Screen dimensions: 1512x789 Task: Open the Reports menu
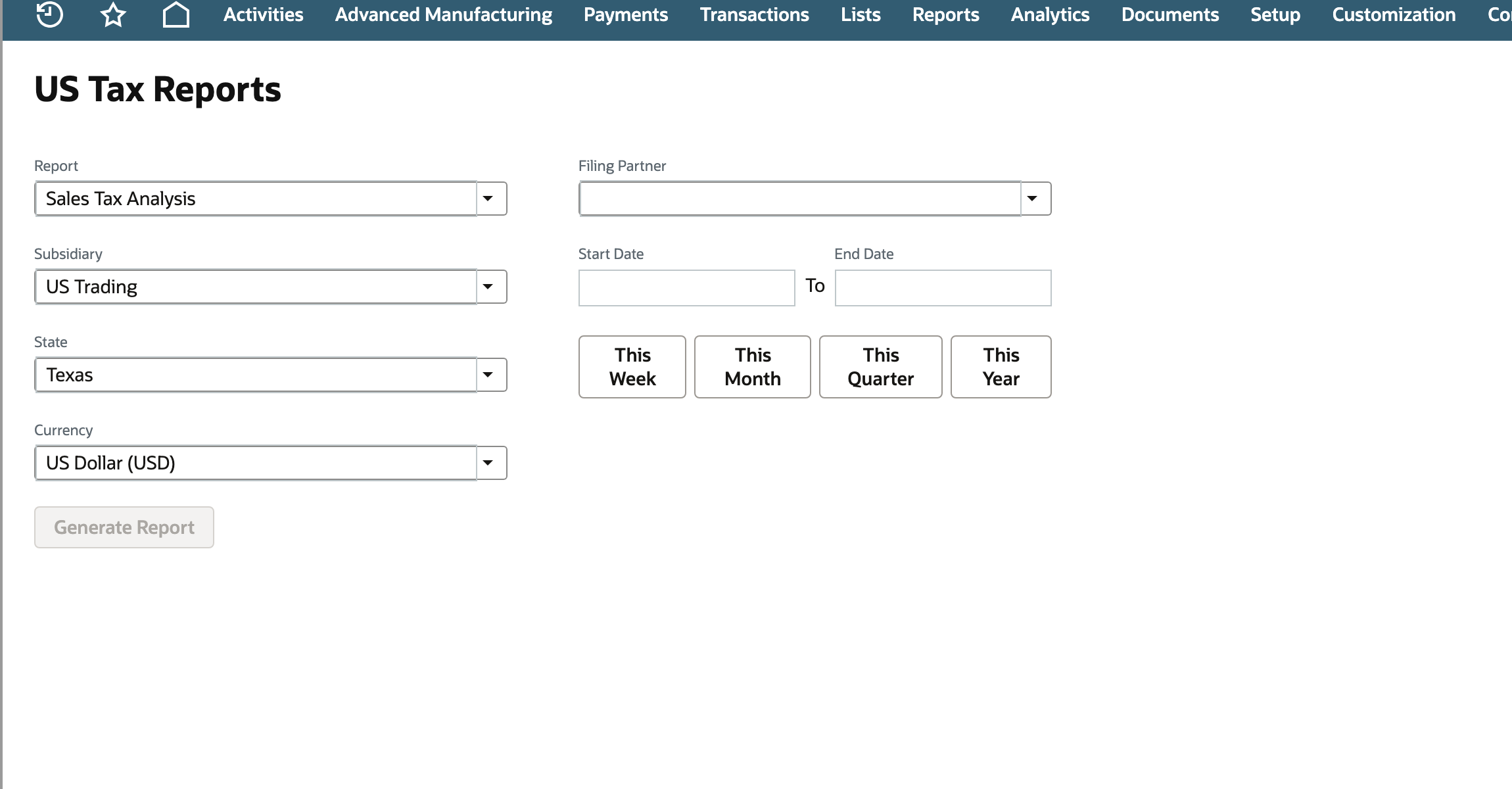(x=945, y=14)
